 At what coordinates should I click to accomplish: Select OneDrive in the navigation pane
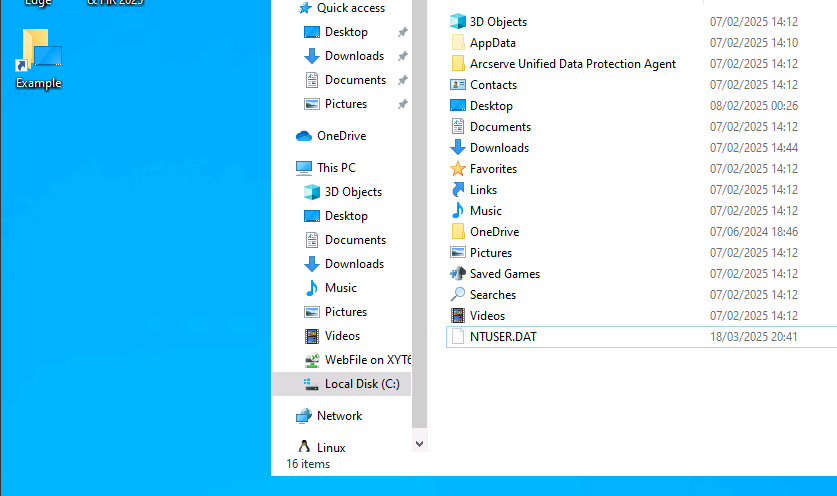tap(341, 136)
